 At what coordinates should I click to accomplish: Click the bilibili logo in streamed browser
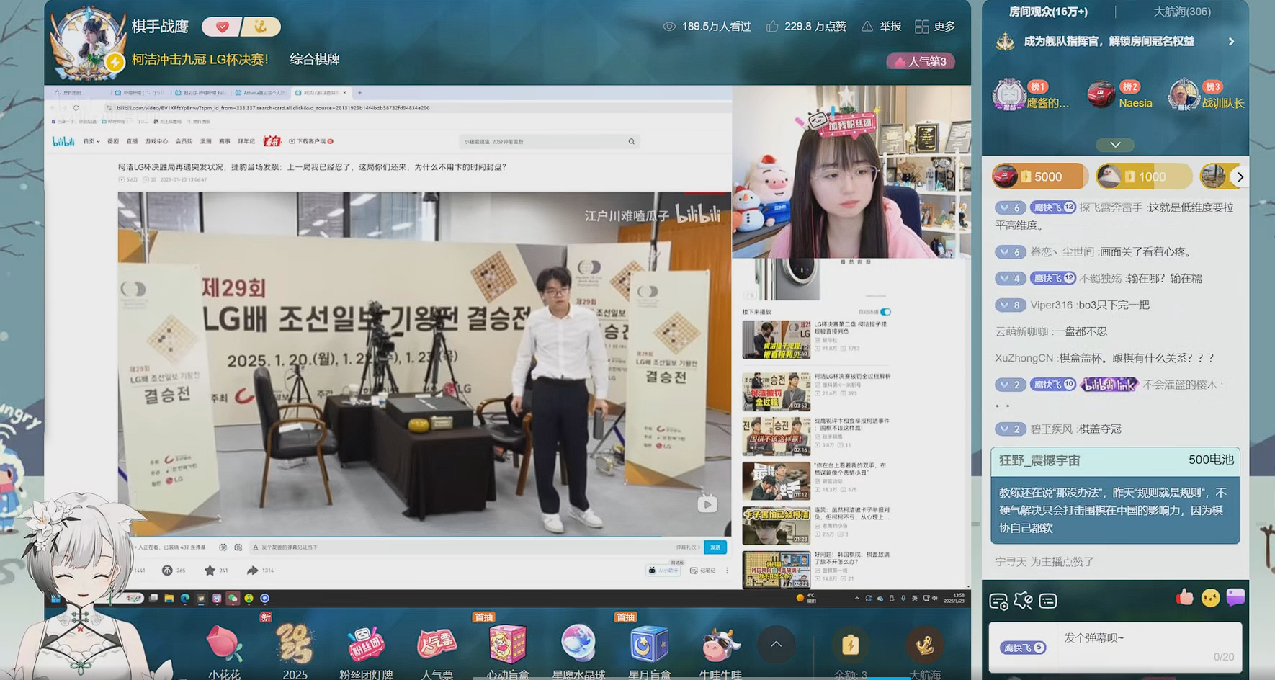point(63,141)
